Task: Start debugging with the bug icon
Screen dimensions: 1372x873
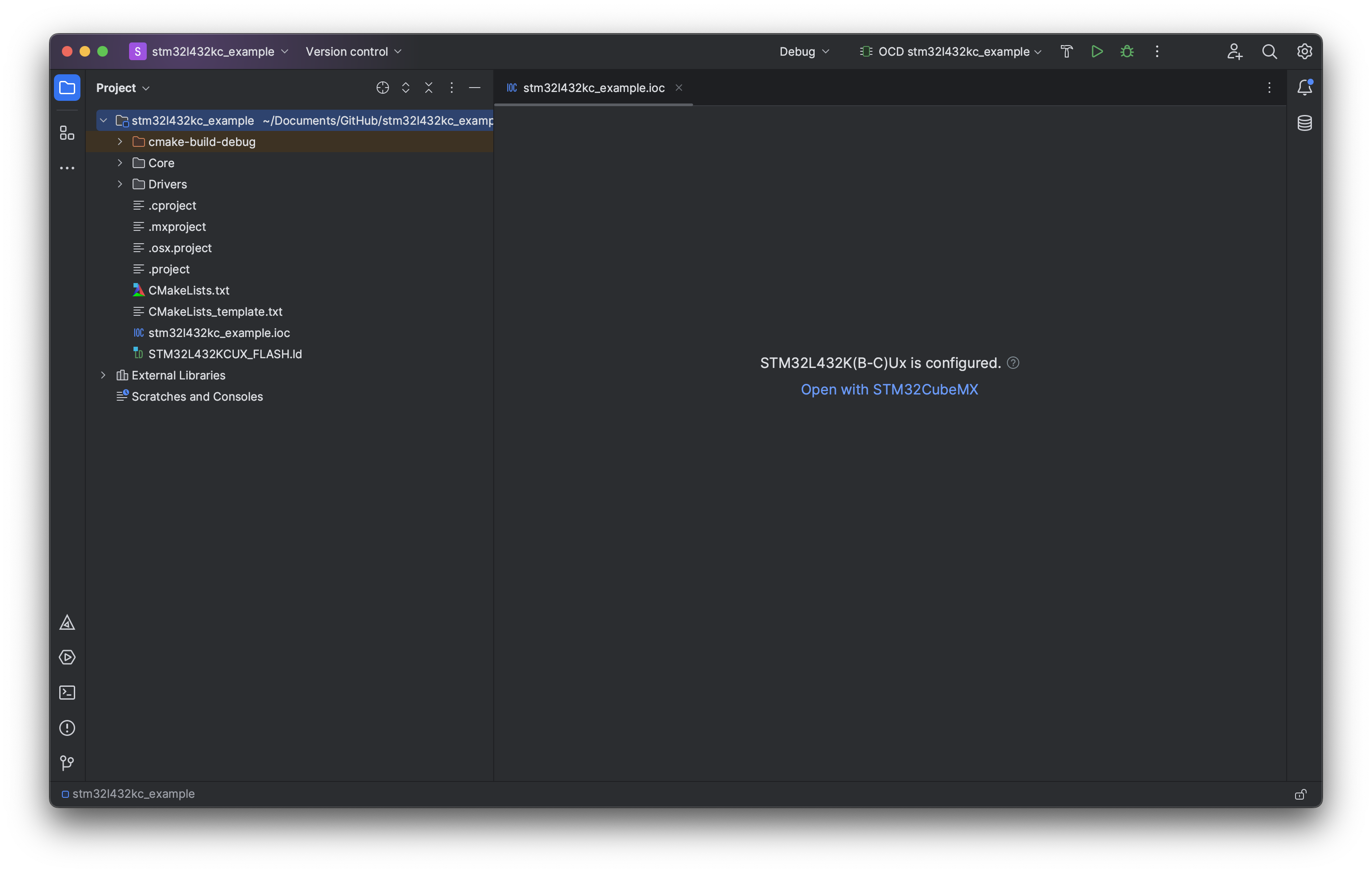Action: tap(1127, 51)
